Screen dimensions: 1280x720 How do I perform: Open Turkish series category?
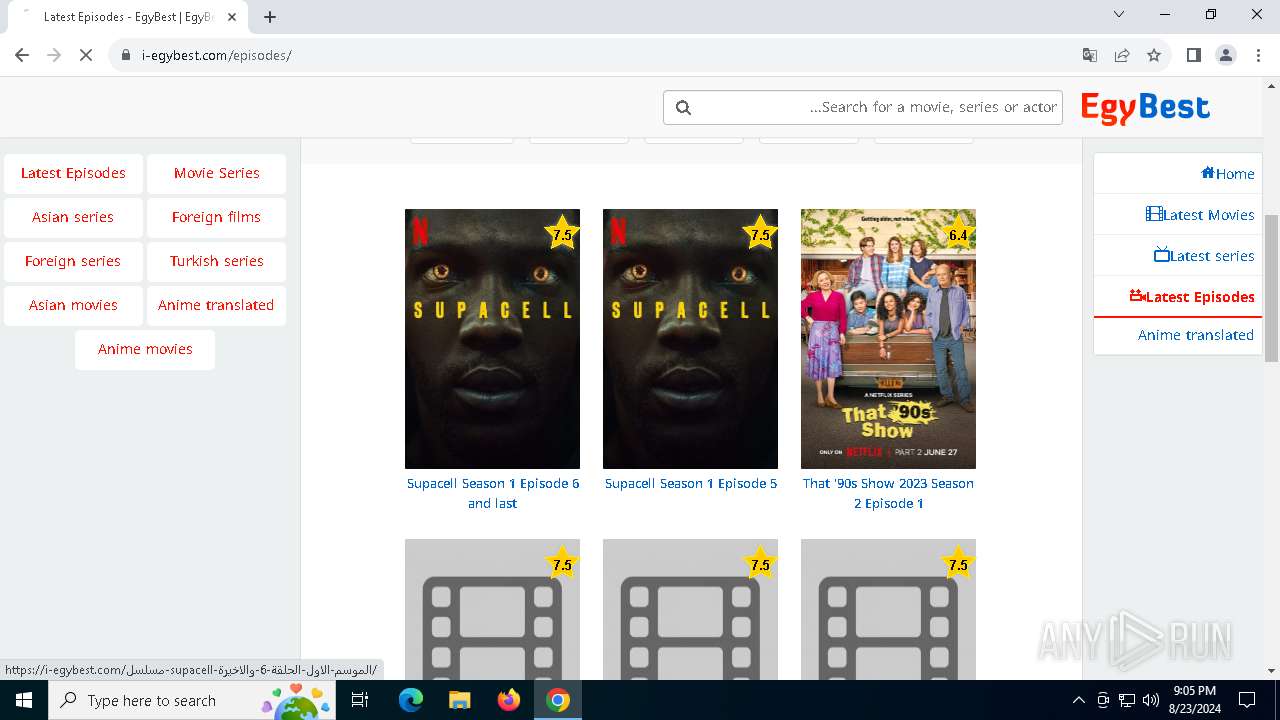coord(216,261)
